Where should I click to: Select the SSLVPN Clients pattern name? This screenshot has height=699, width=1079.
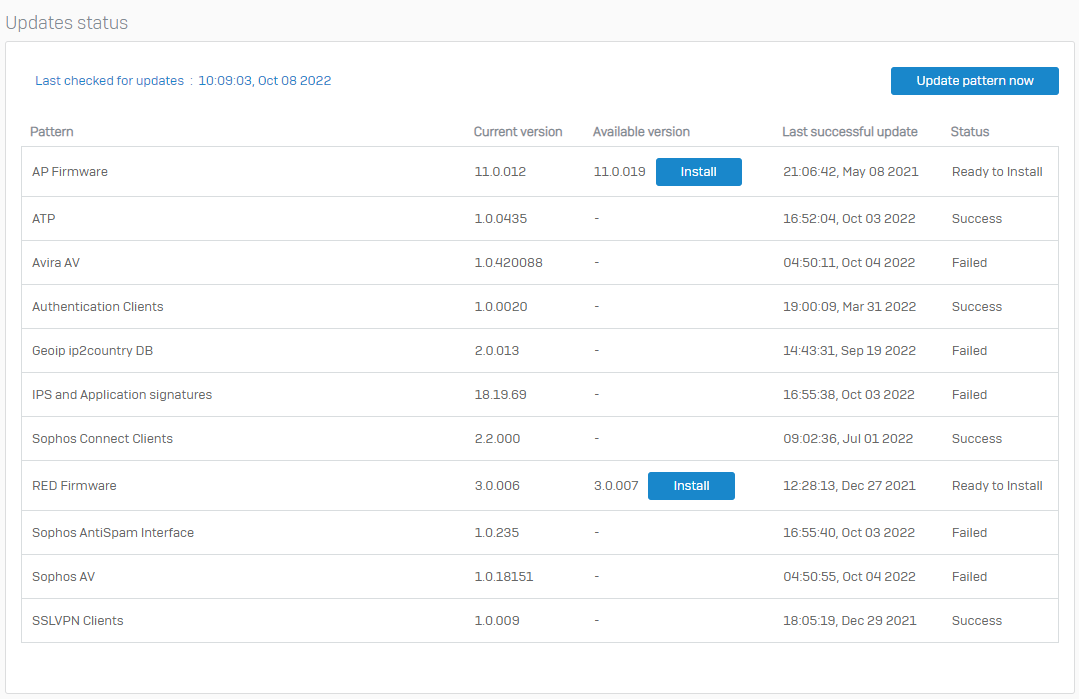pos(77,621)
